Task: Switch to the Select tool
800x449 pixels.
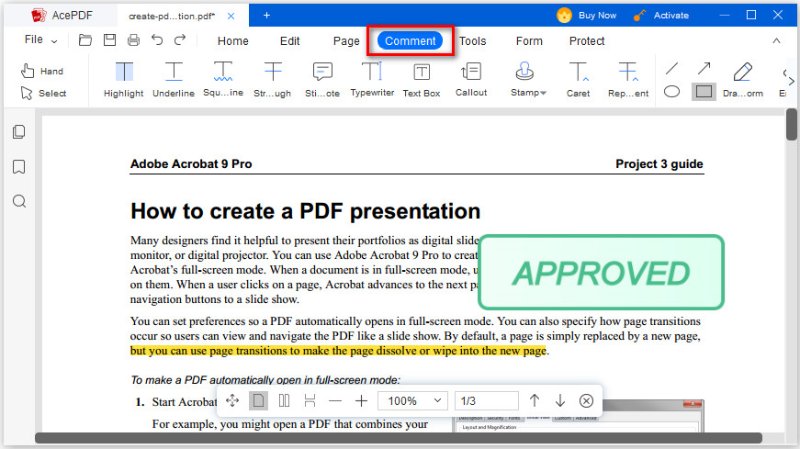Action: [43, 93]
